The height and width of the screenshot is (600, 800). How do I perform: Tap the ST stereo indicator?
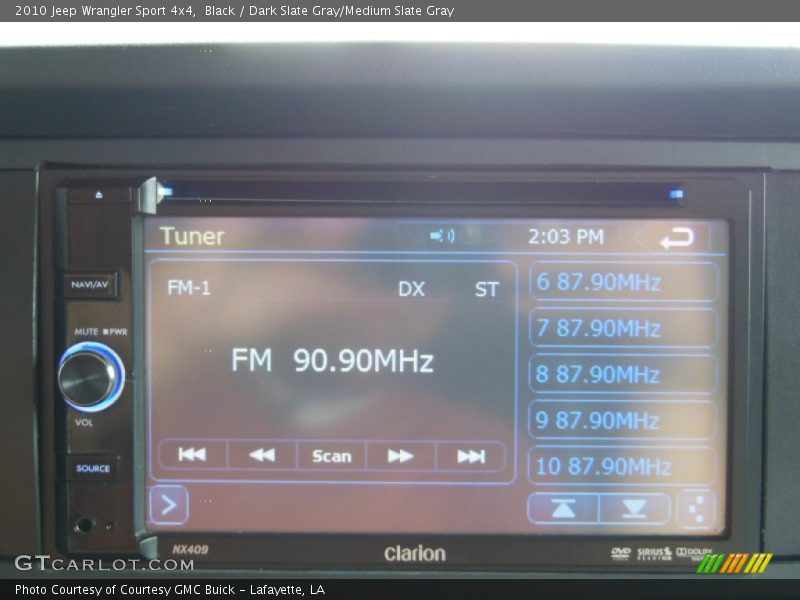486,290
